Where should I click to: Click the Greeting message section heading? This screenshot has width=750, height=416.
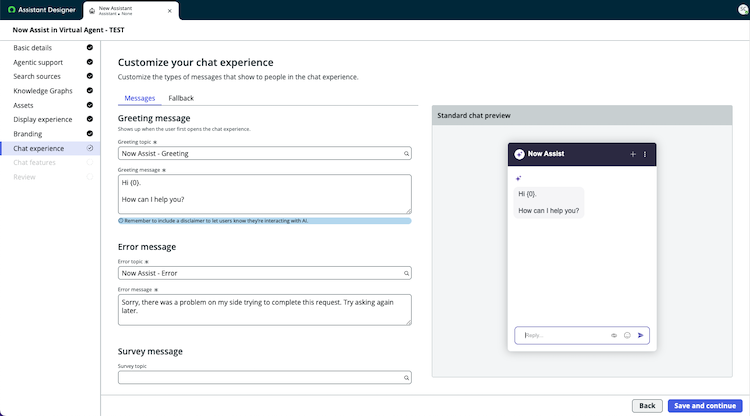pos(154,118)
